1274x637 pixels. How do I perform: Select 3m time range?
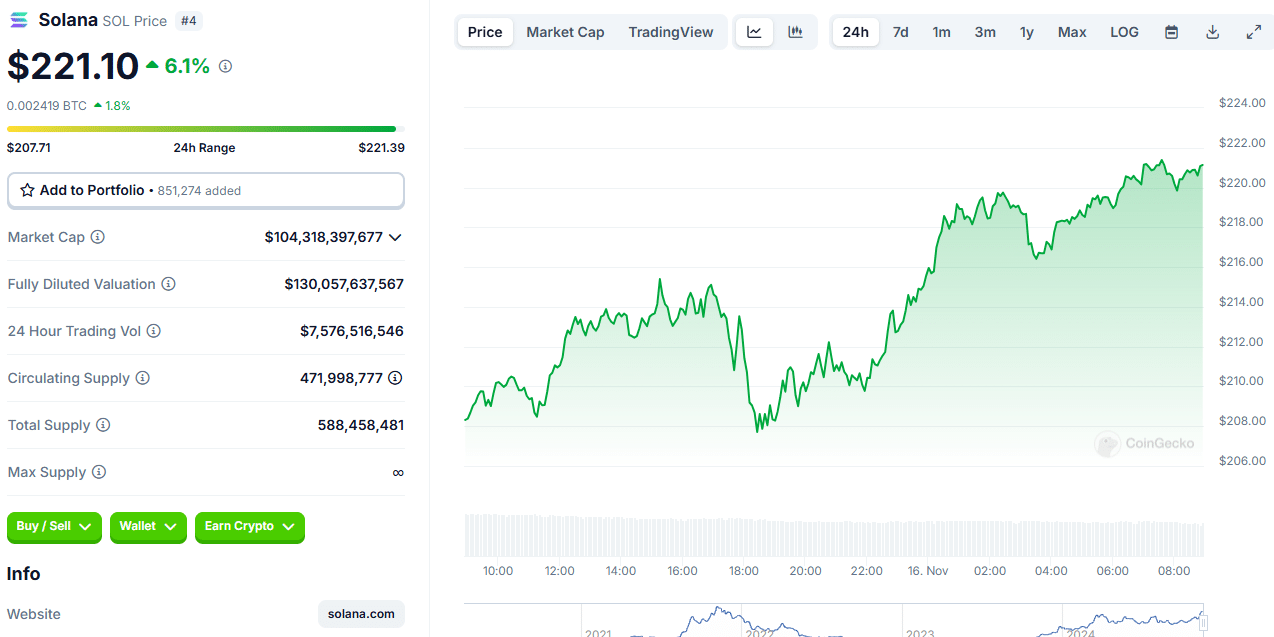coord(985,32)
